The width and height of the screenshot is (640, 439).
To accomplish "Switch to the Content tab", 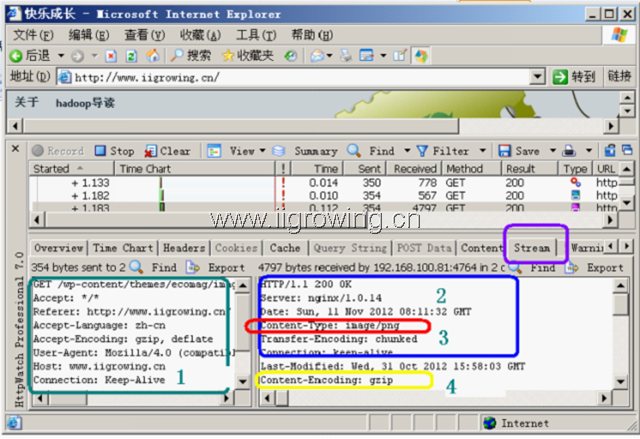I will coord(482,248).
